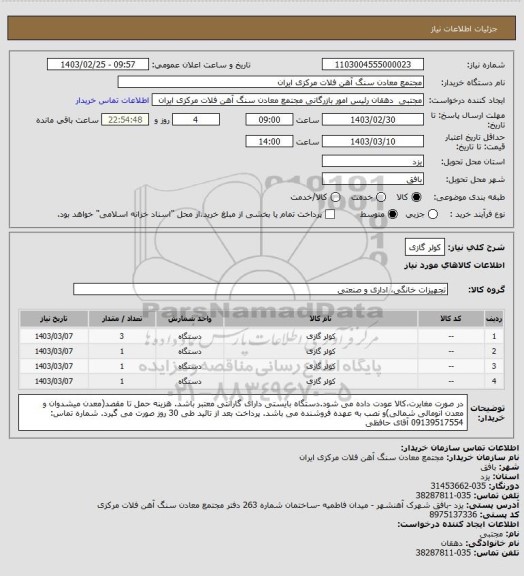Click the delivery city field بافق
The height and width of the screenshot is (576, 524).
click(x=373, y=179)
